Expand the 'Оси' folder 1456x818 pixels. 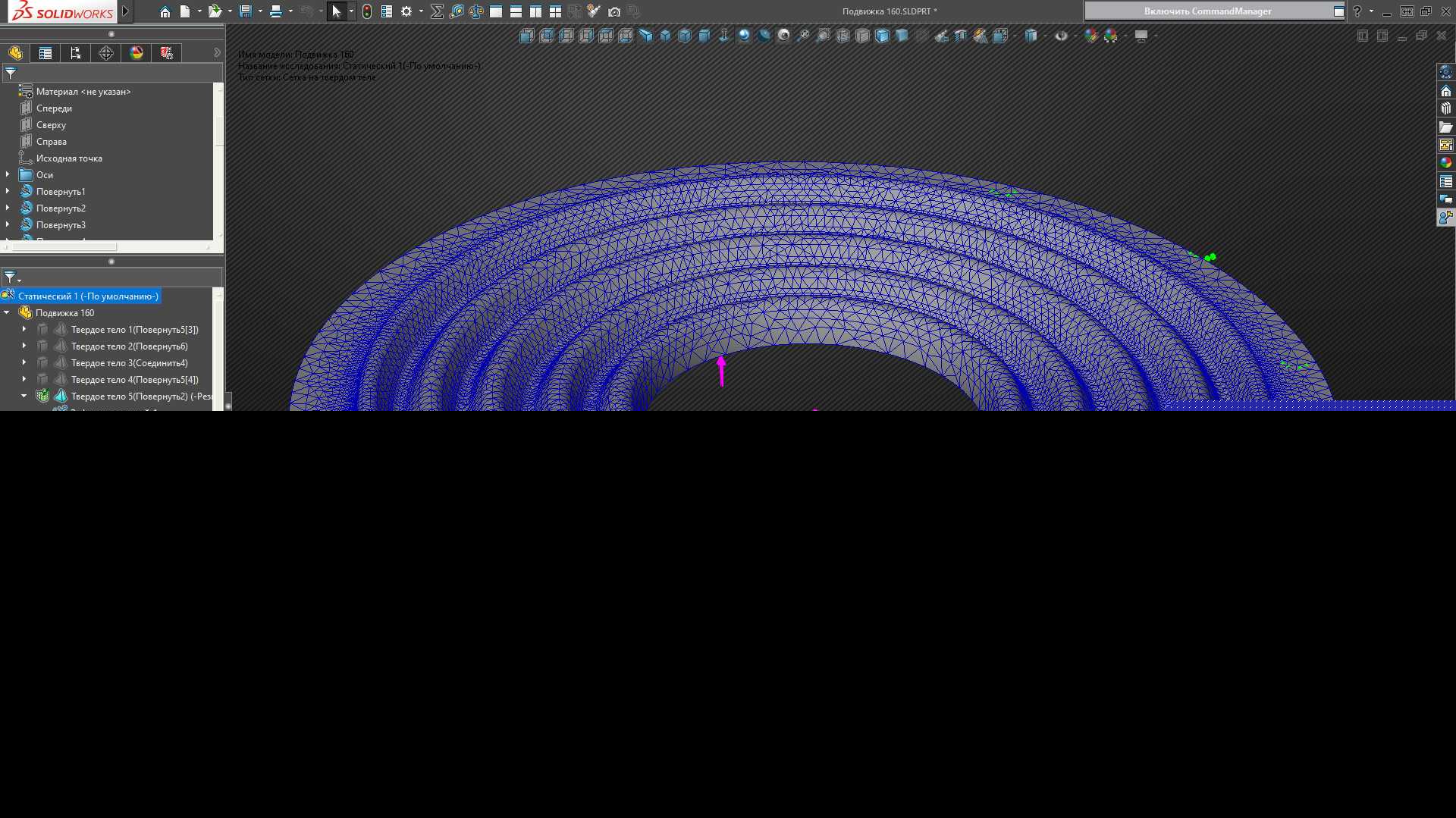tap(8, 174)
